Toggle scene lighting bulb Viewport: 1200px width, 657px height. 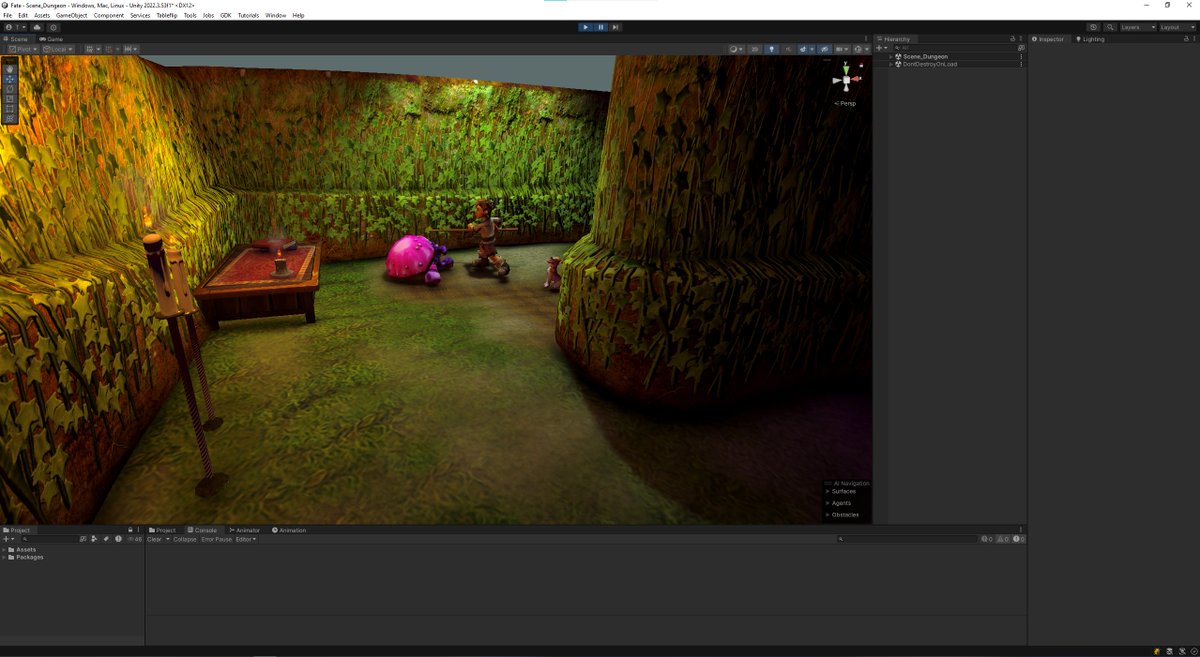tap(771, 49)
